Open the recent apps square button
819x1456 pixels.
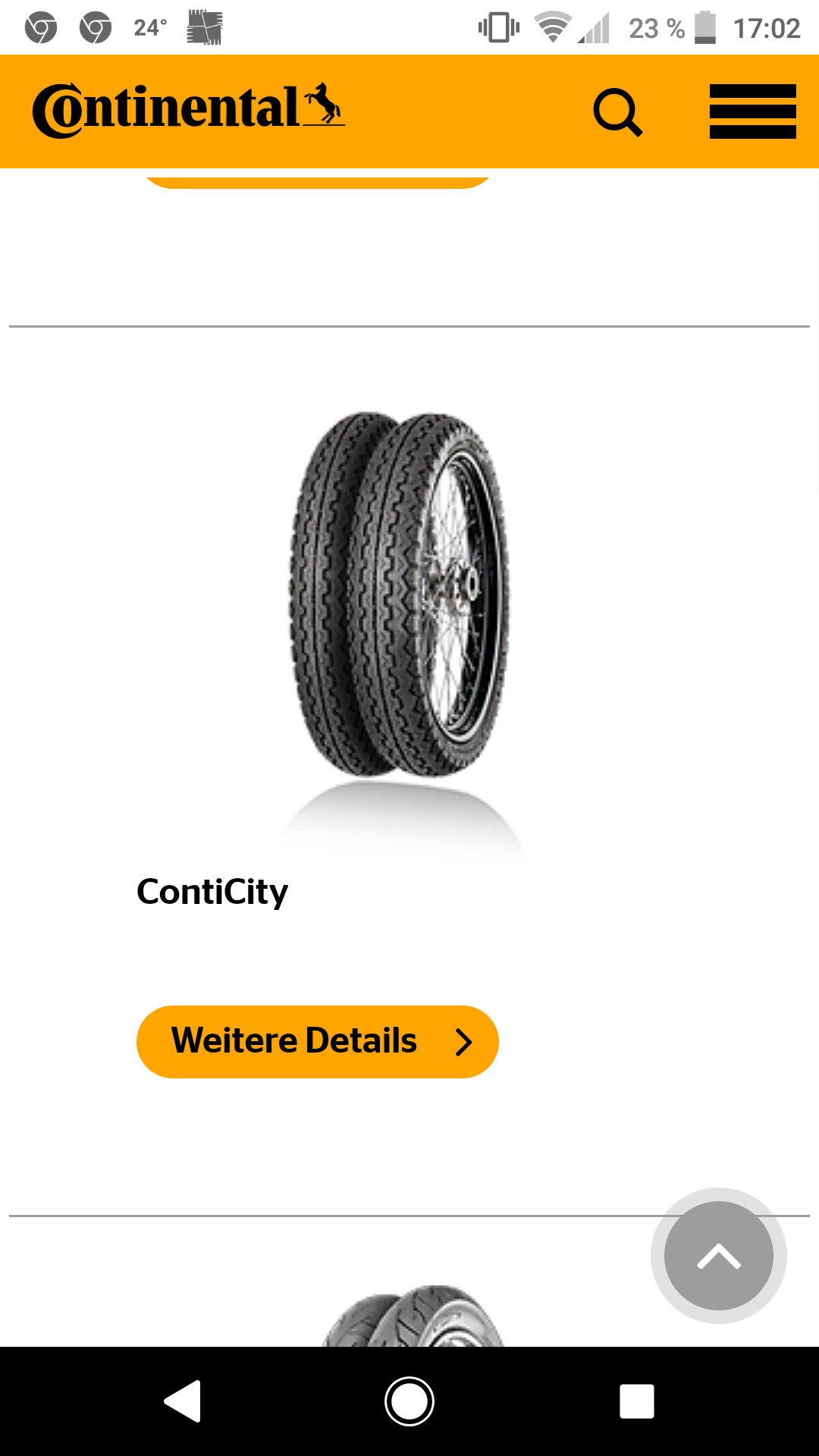637,1401
